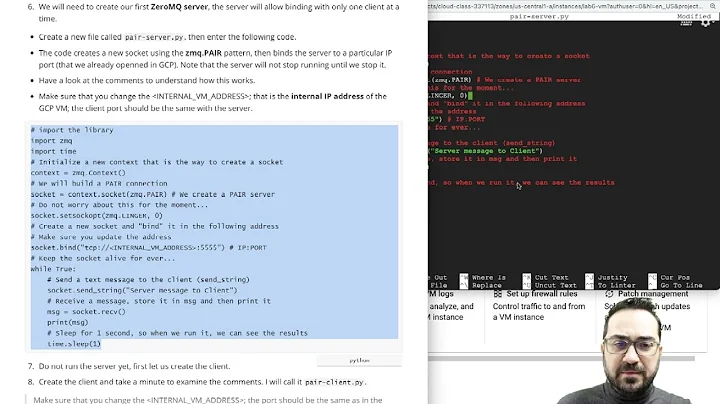Click 'Uncut Text' in nano shortcut bar
This screenshot has height=404, width=720.
point(555,285)
